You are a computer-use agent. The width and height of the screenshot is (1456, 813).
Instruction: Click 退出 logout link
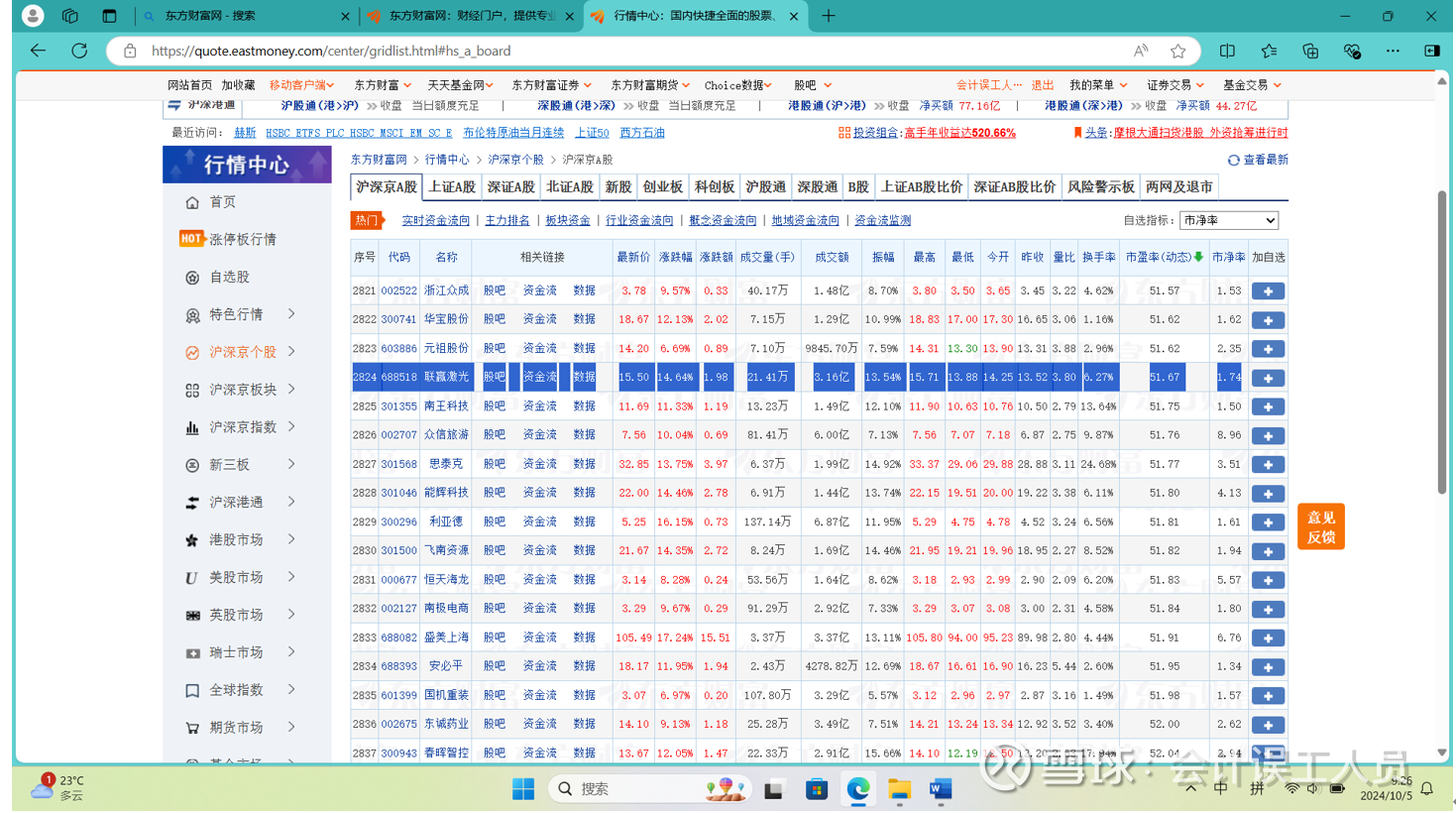tap(1043, 85)
